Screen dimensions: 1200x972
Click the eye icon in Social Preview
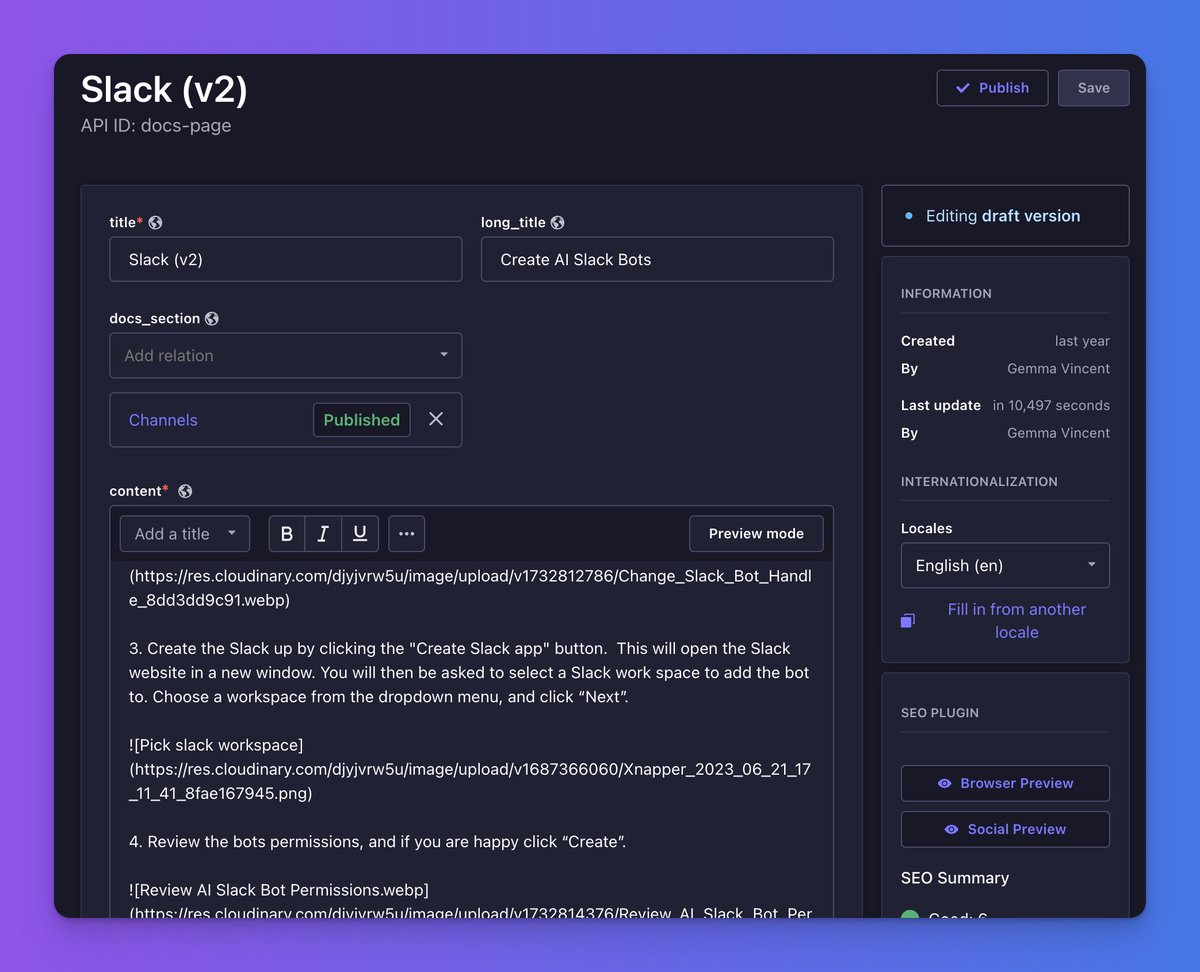tap(951, 829)
